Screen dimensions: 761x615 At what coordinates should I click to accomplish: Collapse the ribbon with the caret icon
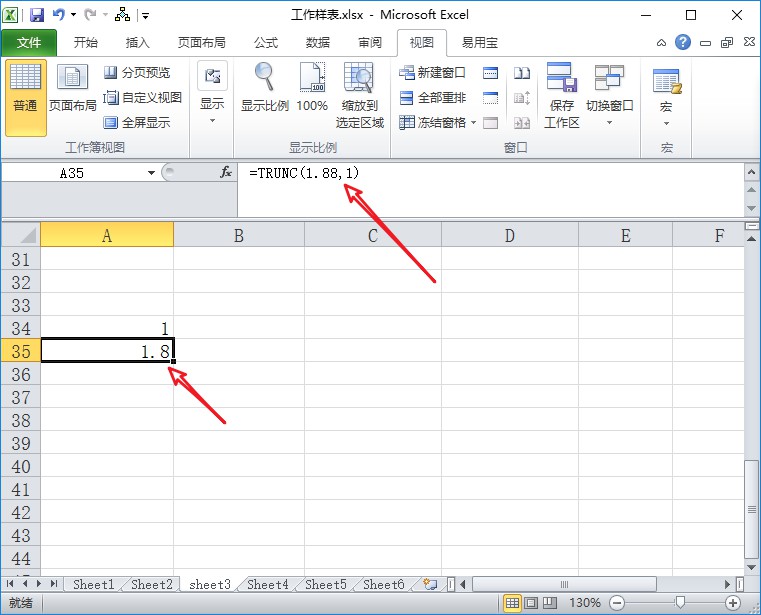[x=661, y=43]
